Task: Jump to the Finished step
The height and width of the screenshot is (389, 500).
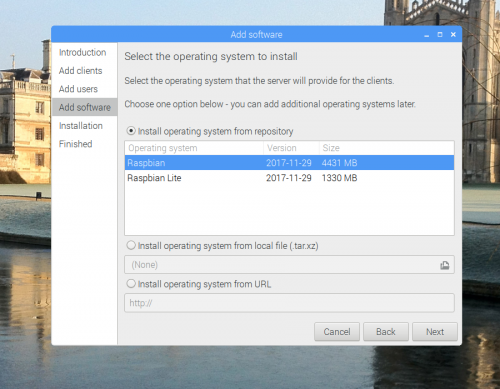Action: tap(76, 144)
